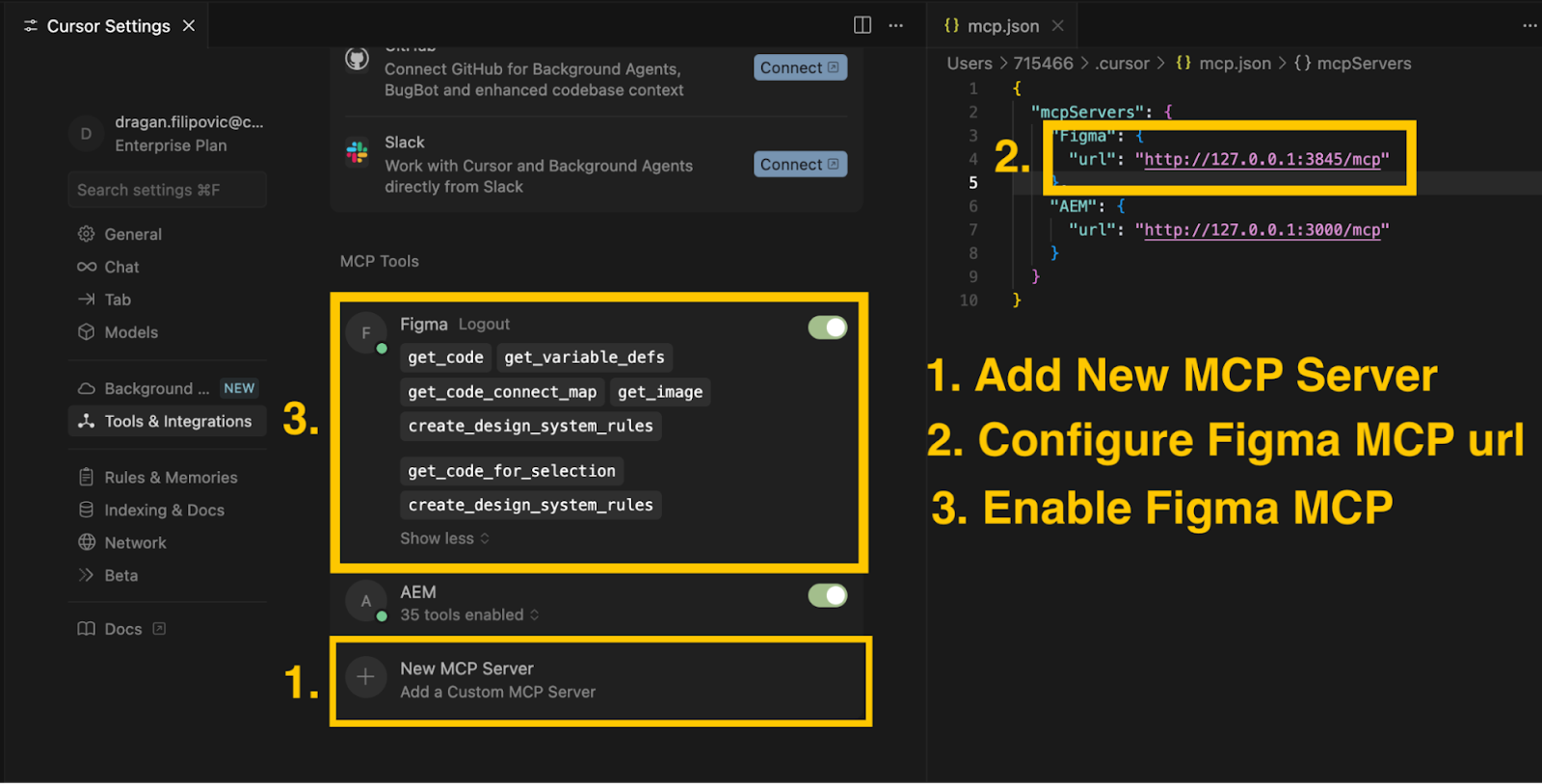Image resolution: width=1542 pixels, height=784 pixels.
Task: Click the "AEM" key in mcp.json
Action: pyautogui.click(x=1074, y=206)
